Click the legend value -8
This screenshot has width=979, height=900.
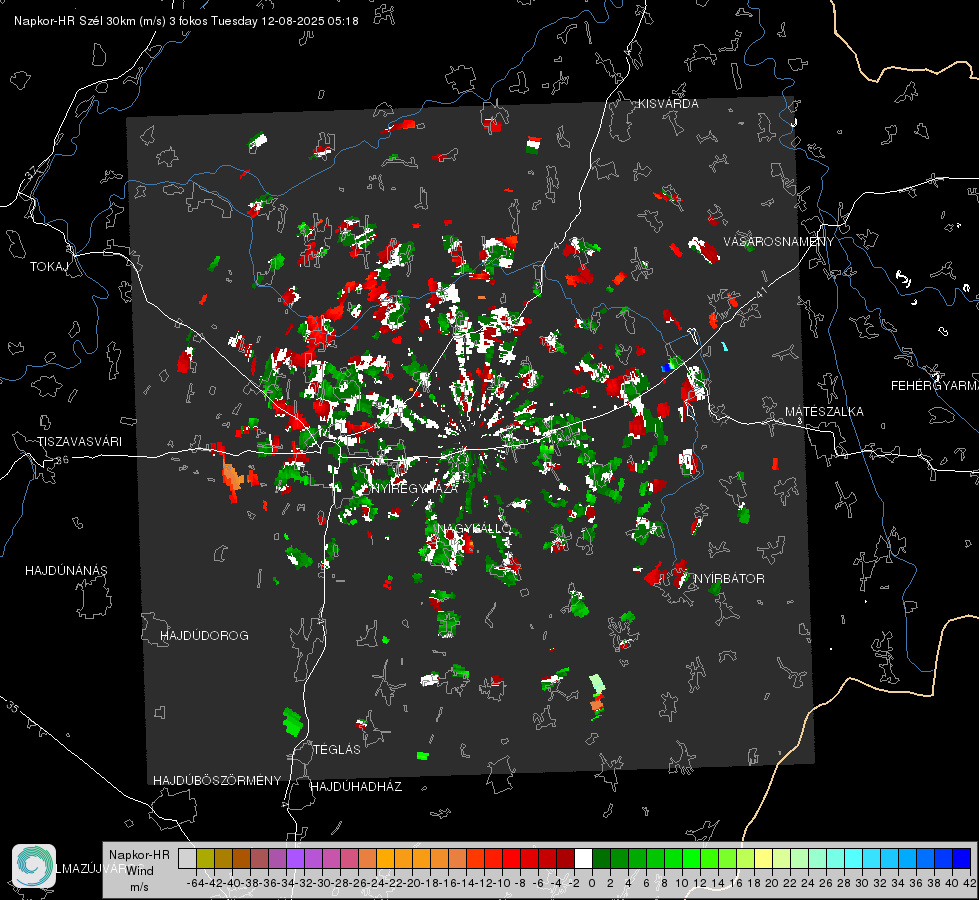click(x=520, y=883)
